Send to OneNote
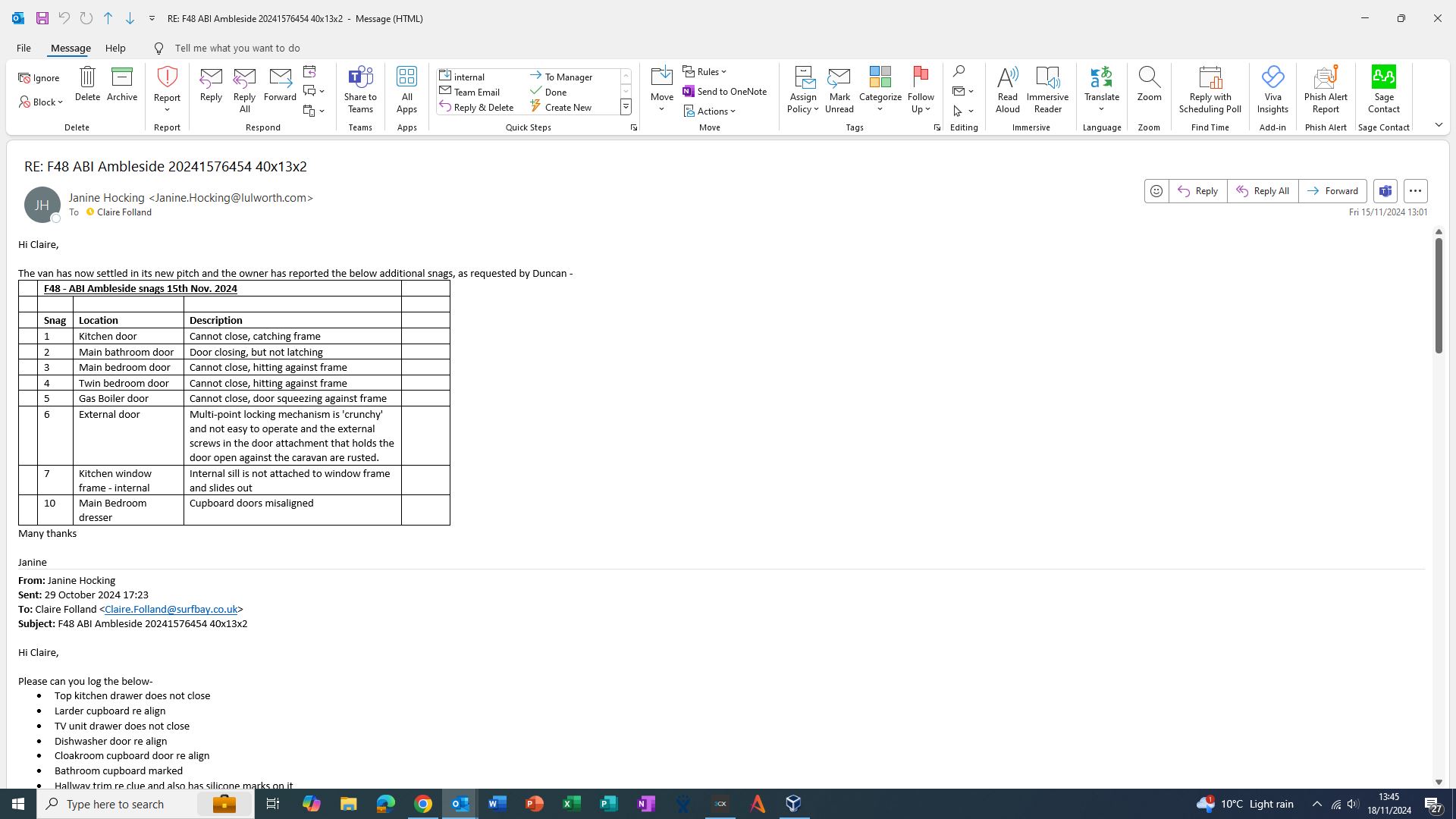The height and width of the screenshot is (819, 1456). coord(724,92)
